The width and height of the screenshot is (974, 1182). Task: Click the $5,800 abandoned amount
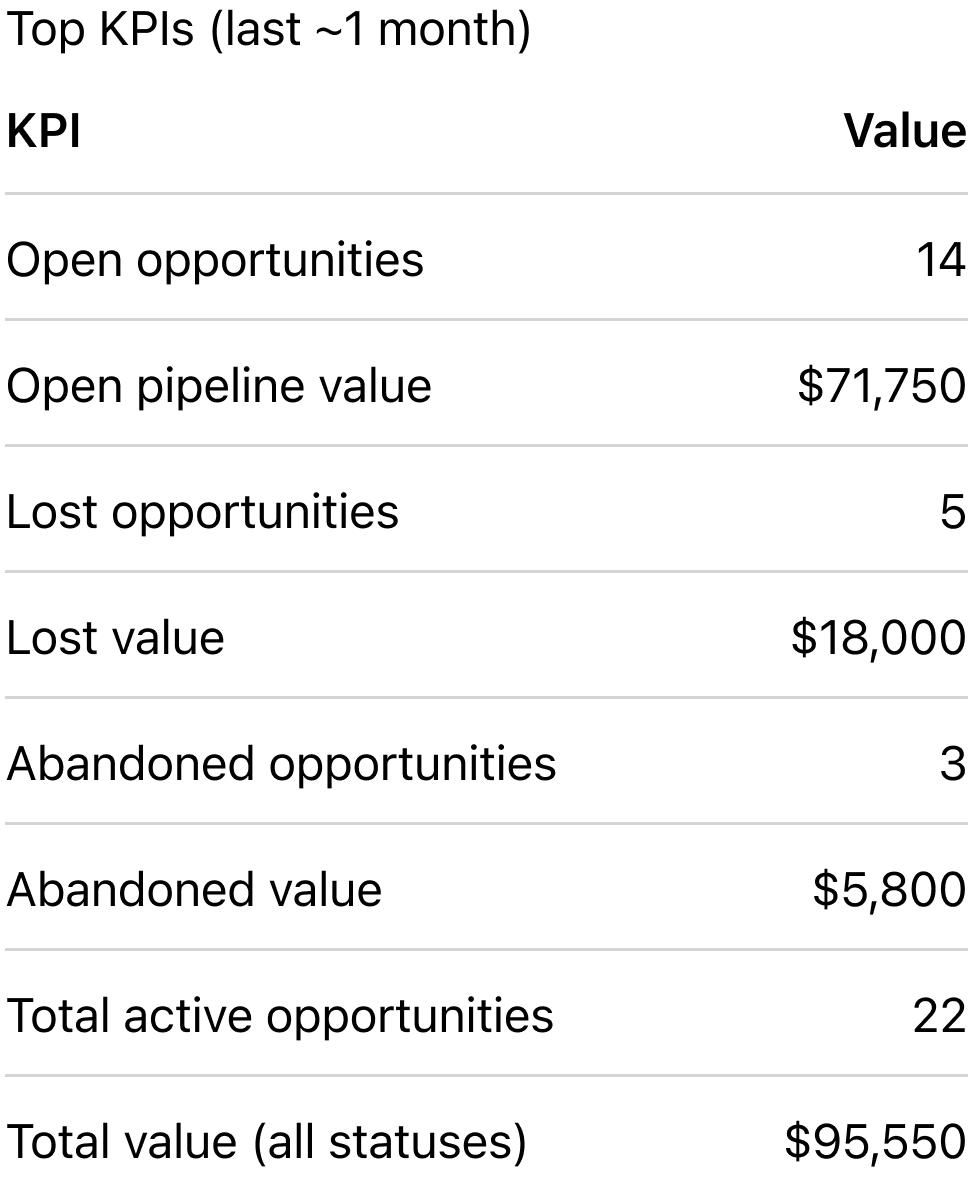(889, 890)
